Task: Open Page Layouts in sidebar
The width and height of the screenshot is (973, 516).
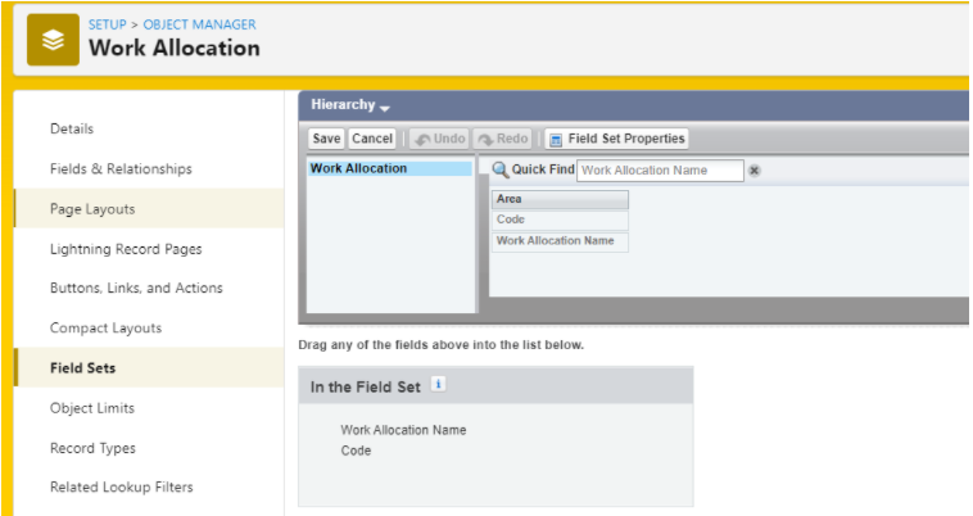Action: (x=92, y=209)
